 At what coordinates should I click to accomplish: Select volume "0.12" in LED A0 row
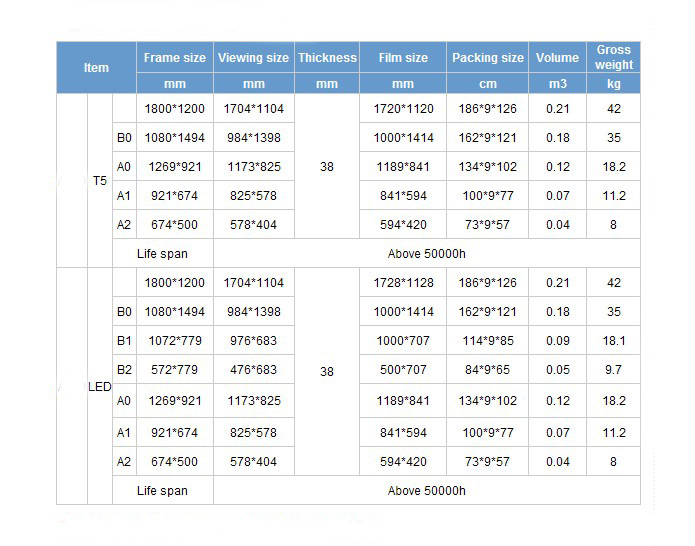[558, 401]
